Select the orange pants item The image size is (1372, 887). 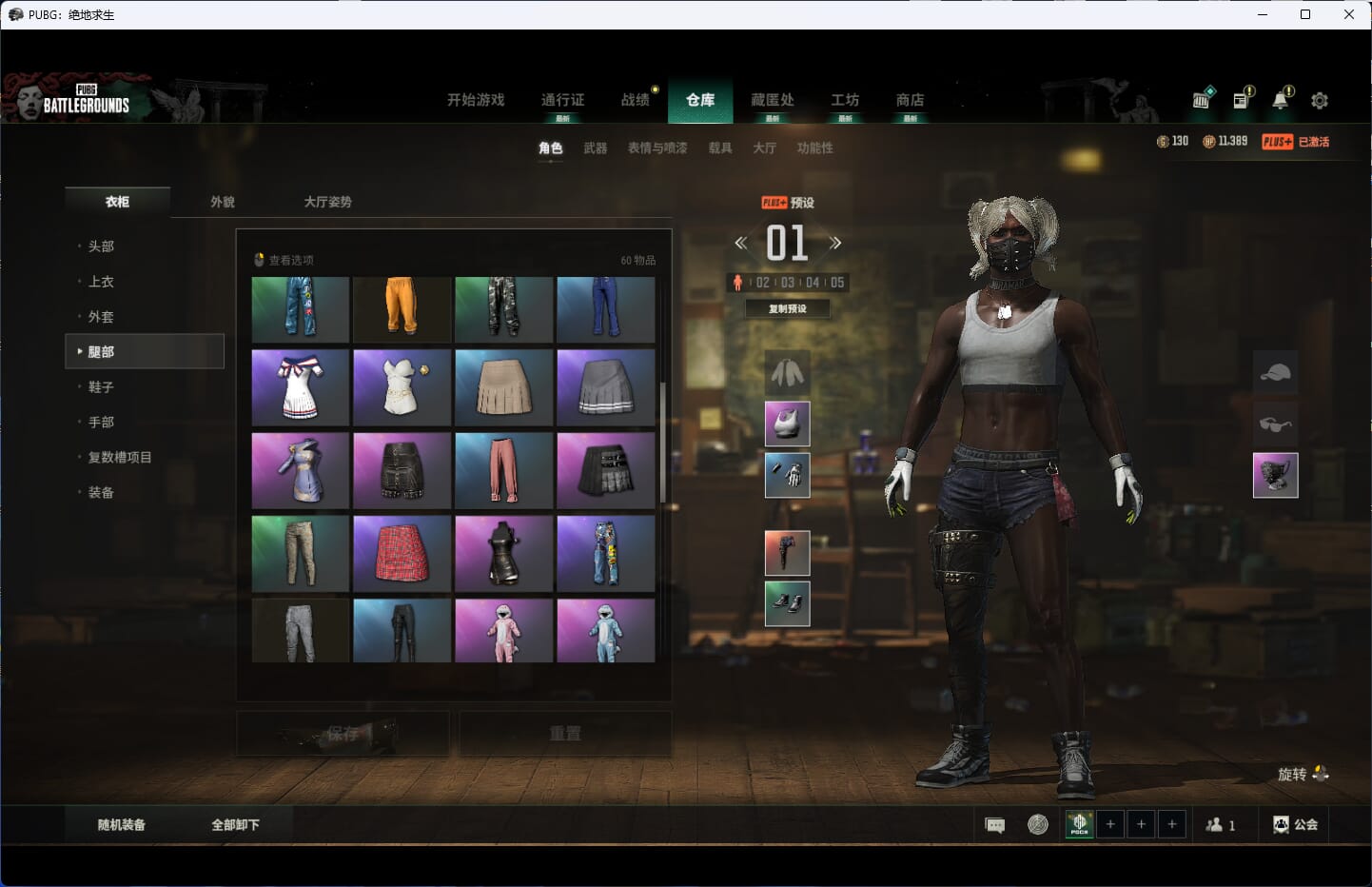click(402, 309)
